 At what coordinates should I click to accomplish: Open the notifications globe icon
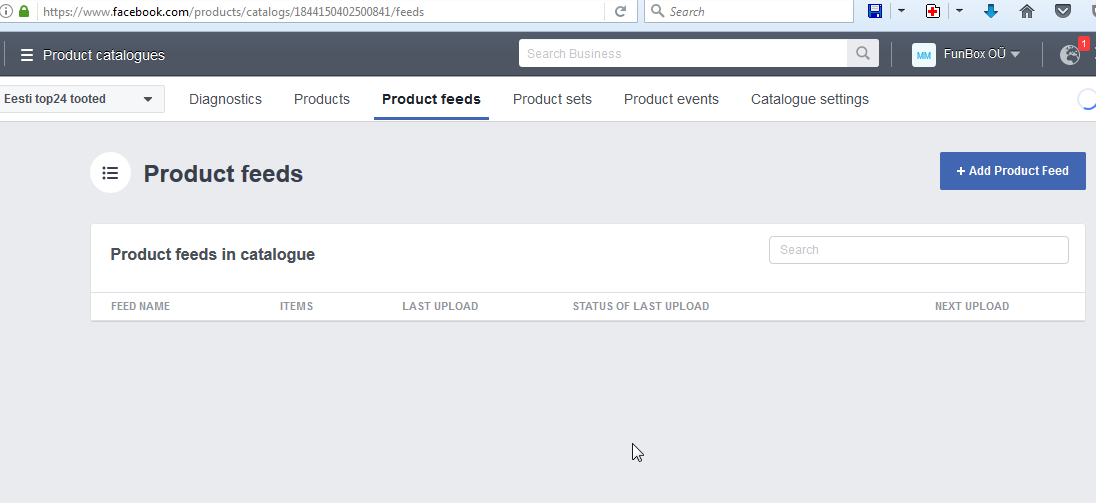[1069, 55]
